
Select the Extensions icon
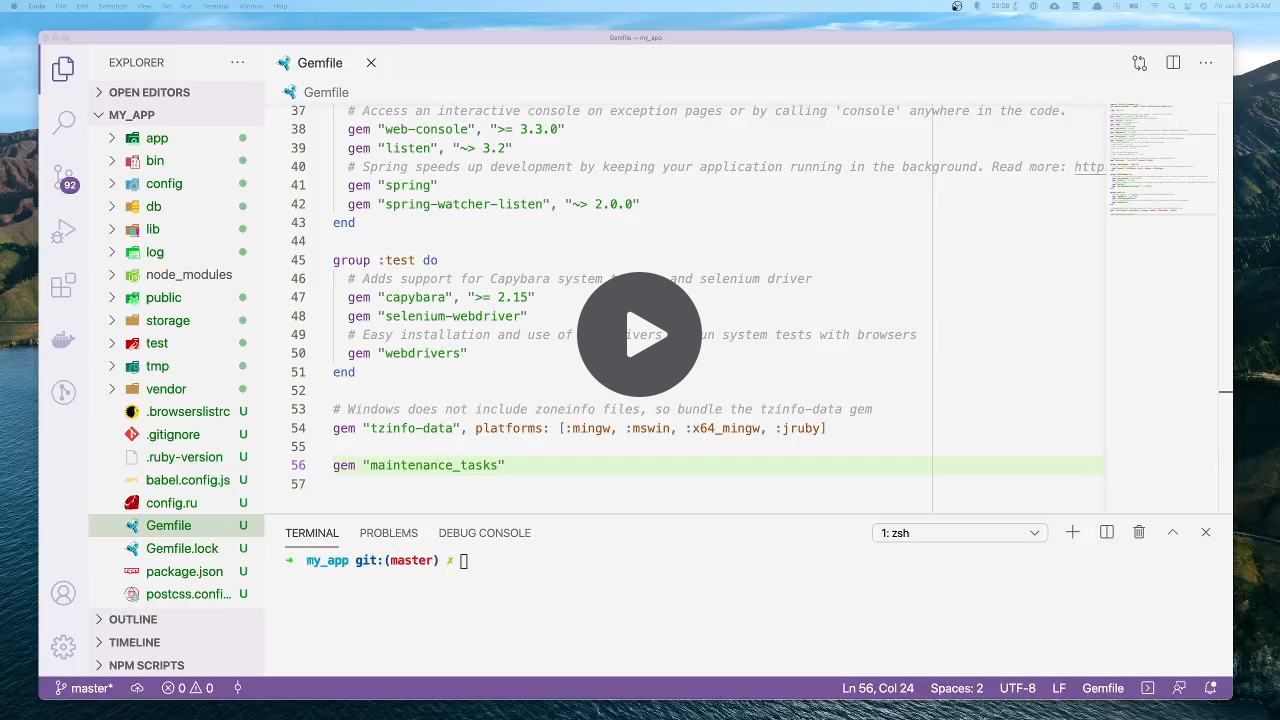[63, 285]
